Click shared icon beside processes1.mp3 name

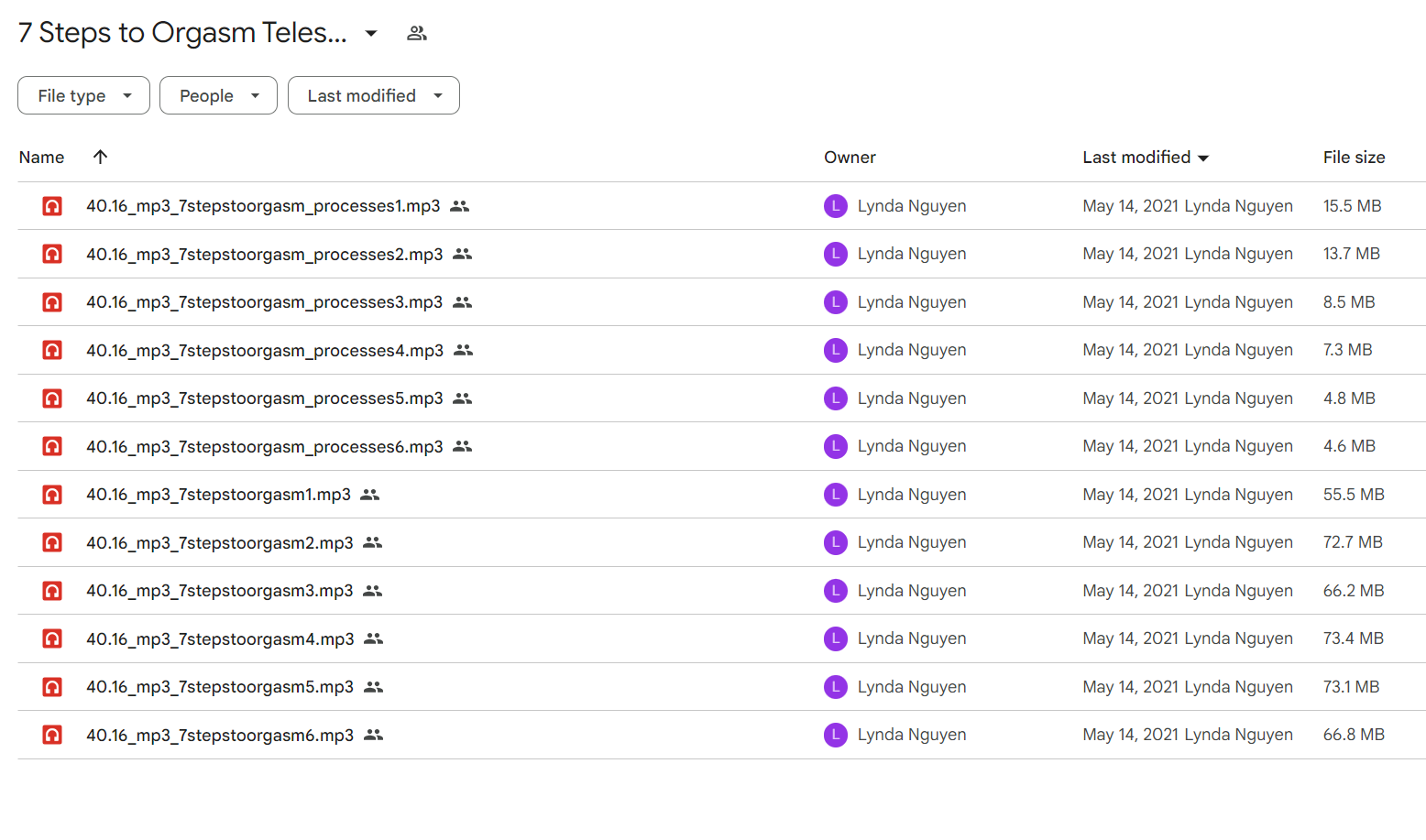[x=460, y=206]
